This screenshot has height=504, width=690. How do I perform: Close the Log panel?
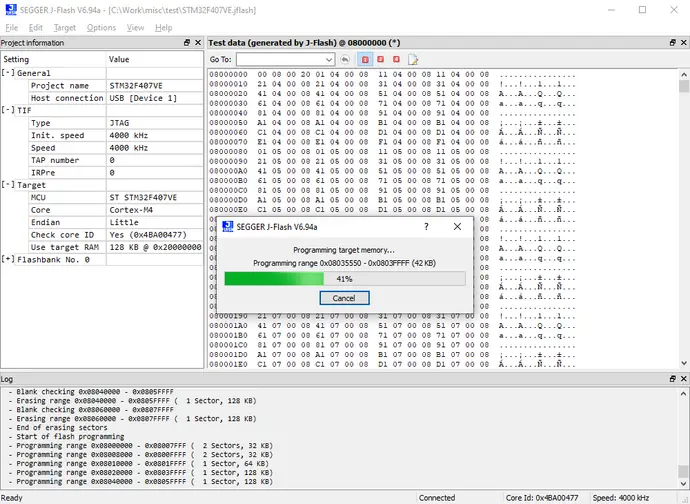pos(682,379)
